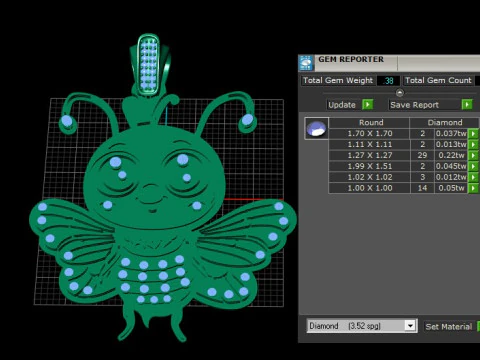Select the 1.11 X 1.11 size cell

pyautogui.click(x=370, y=145)
